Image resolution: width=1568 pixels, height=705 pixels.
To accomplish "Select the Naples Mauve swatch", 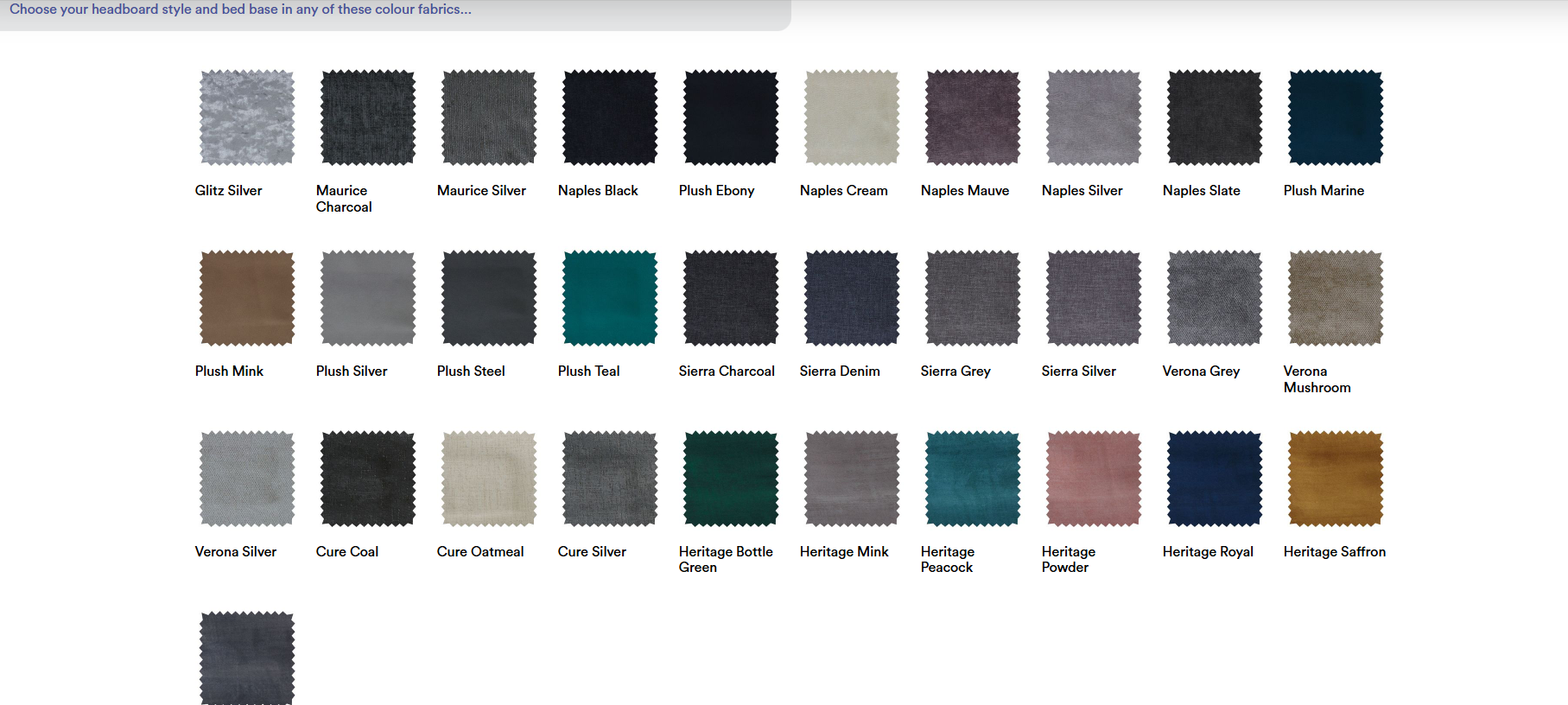I will pos(973,117).
